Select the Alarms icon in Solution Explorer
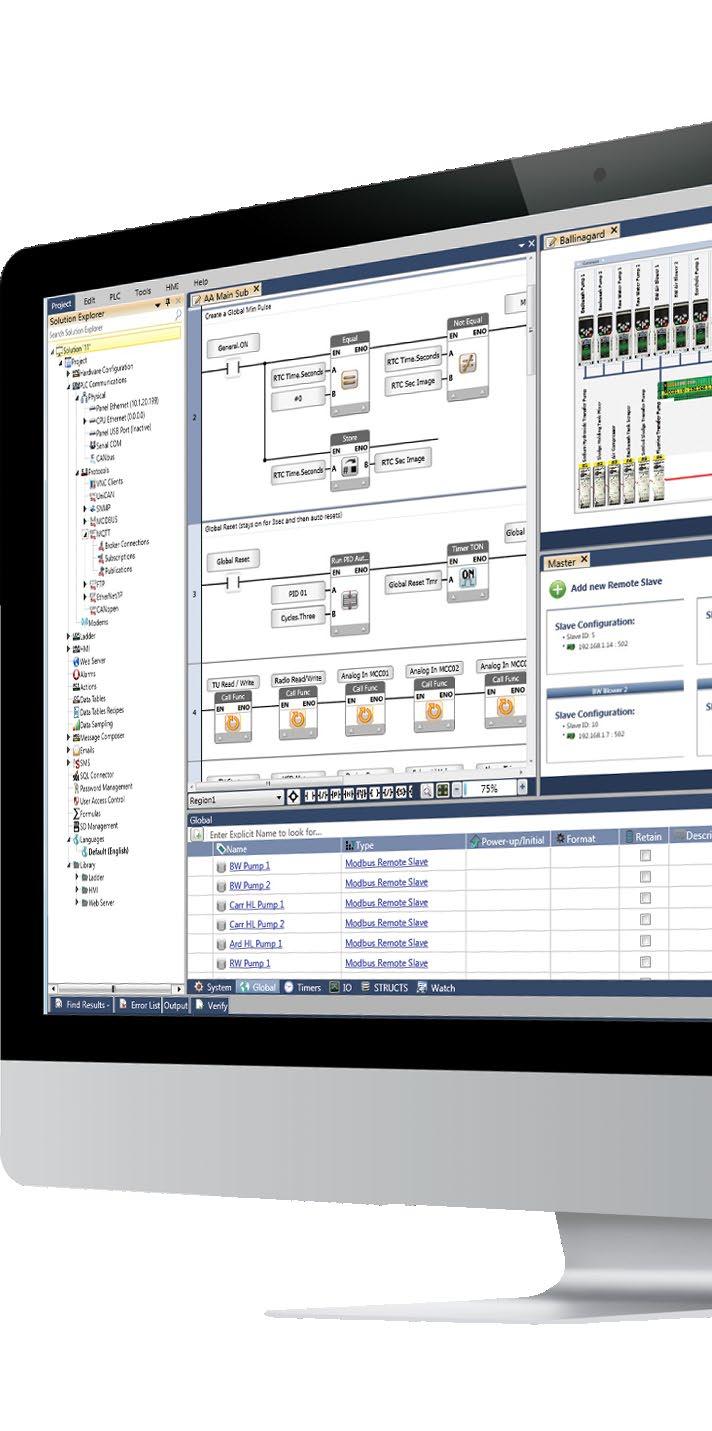Screen dimensions: 712x1431 click(75, 674)
